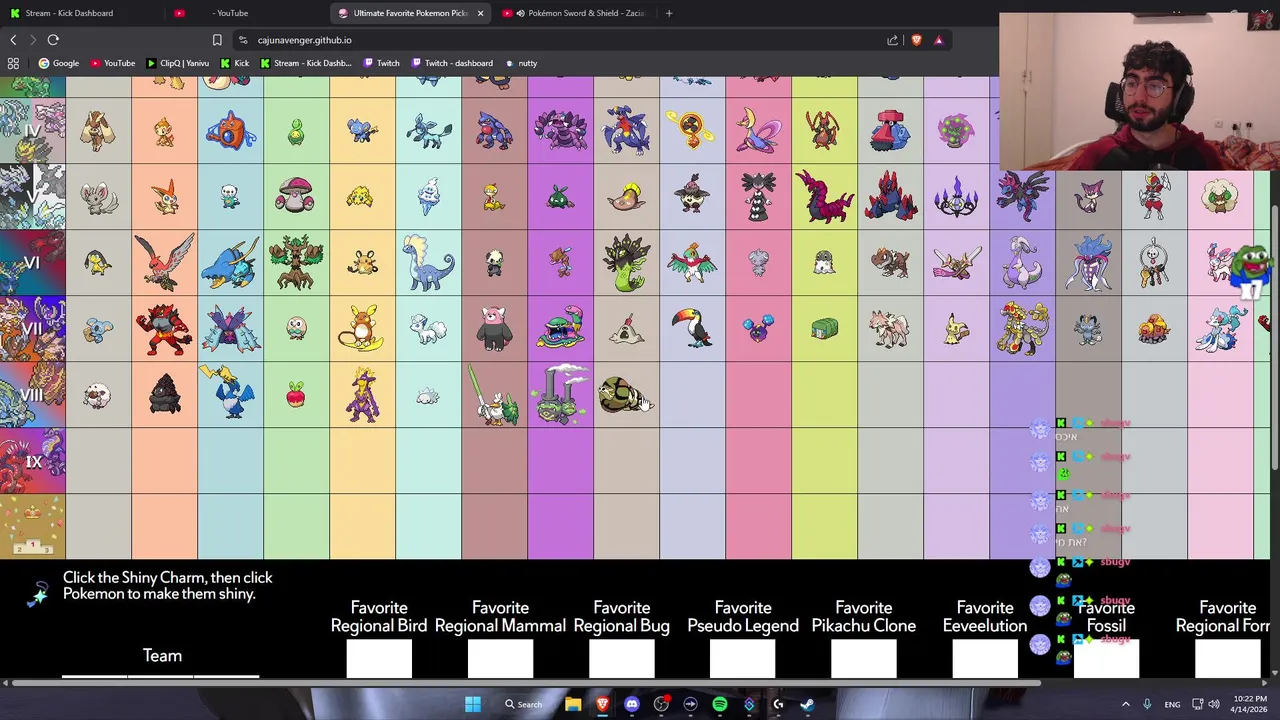Open the nutty bookmark
This screenshot has height=720, width=1280.
coord(521,63)
